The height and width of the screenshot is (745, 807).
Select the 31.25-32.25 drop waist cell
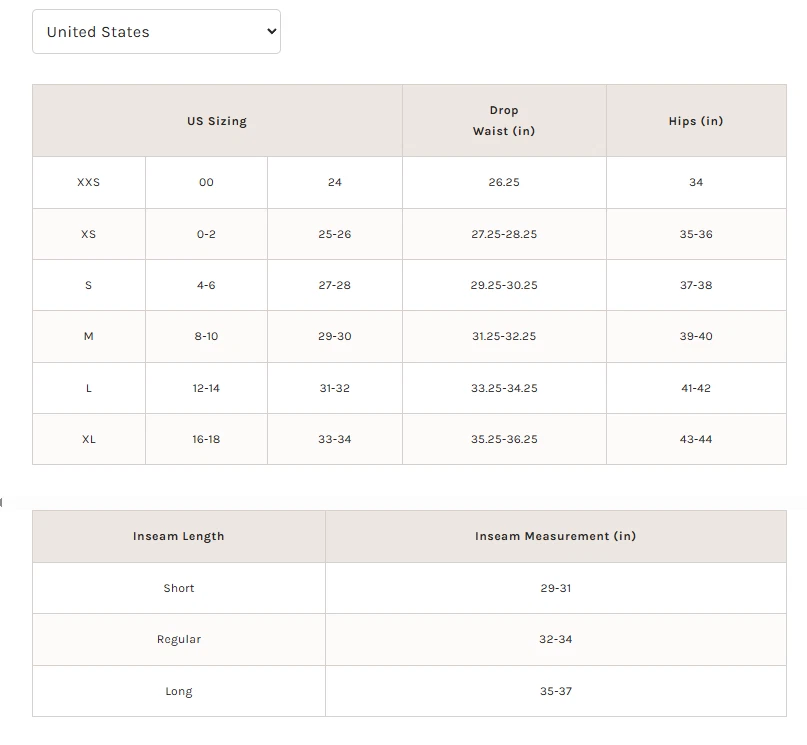click(504, 337)
